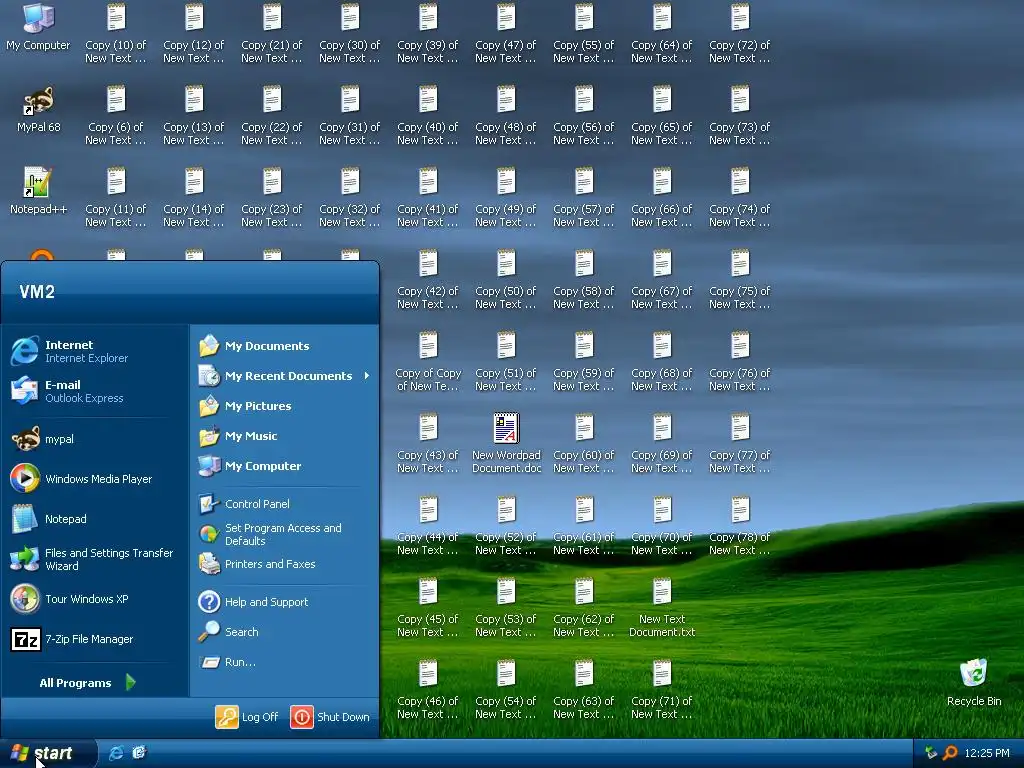
Task: Open E-mail Outlook Express entry
Action: (x=95, y=391)
